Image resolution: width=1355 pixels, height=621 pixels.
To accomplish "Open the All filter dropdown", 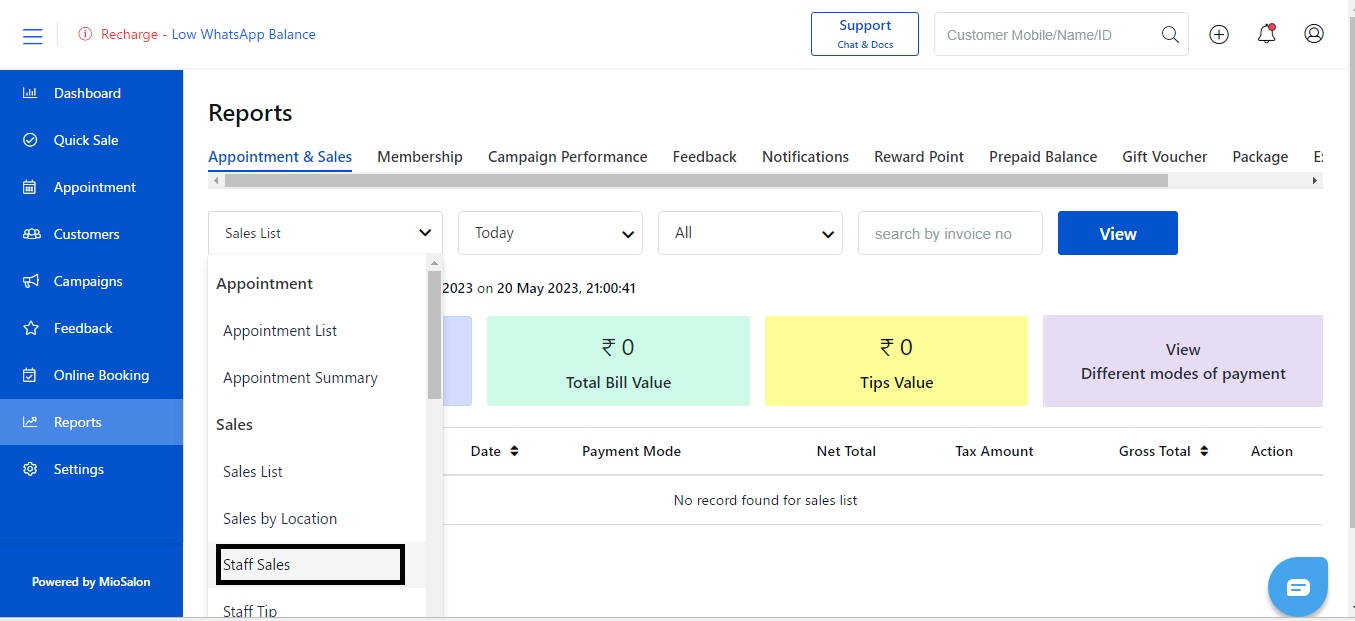I will coord(750,233).
